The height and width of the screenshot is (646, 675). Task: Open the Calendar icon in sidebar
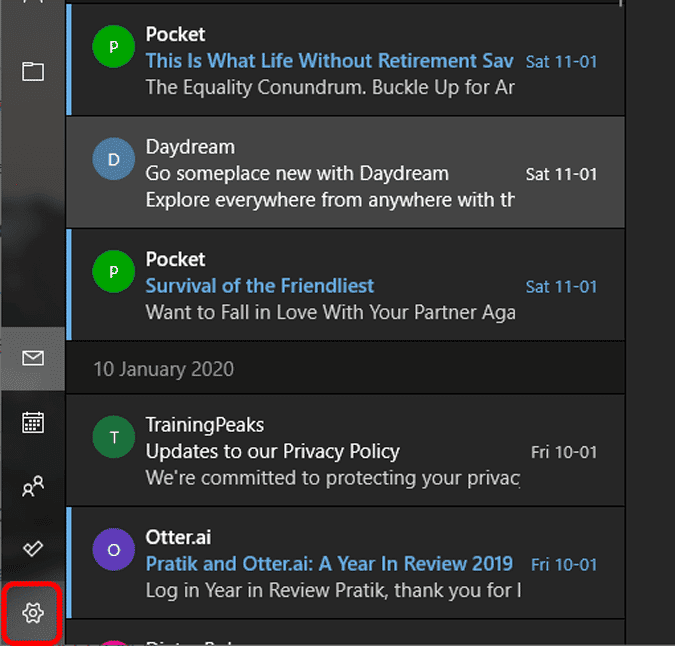(33, 422)
